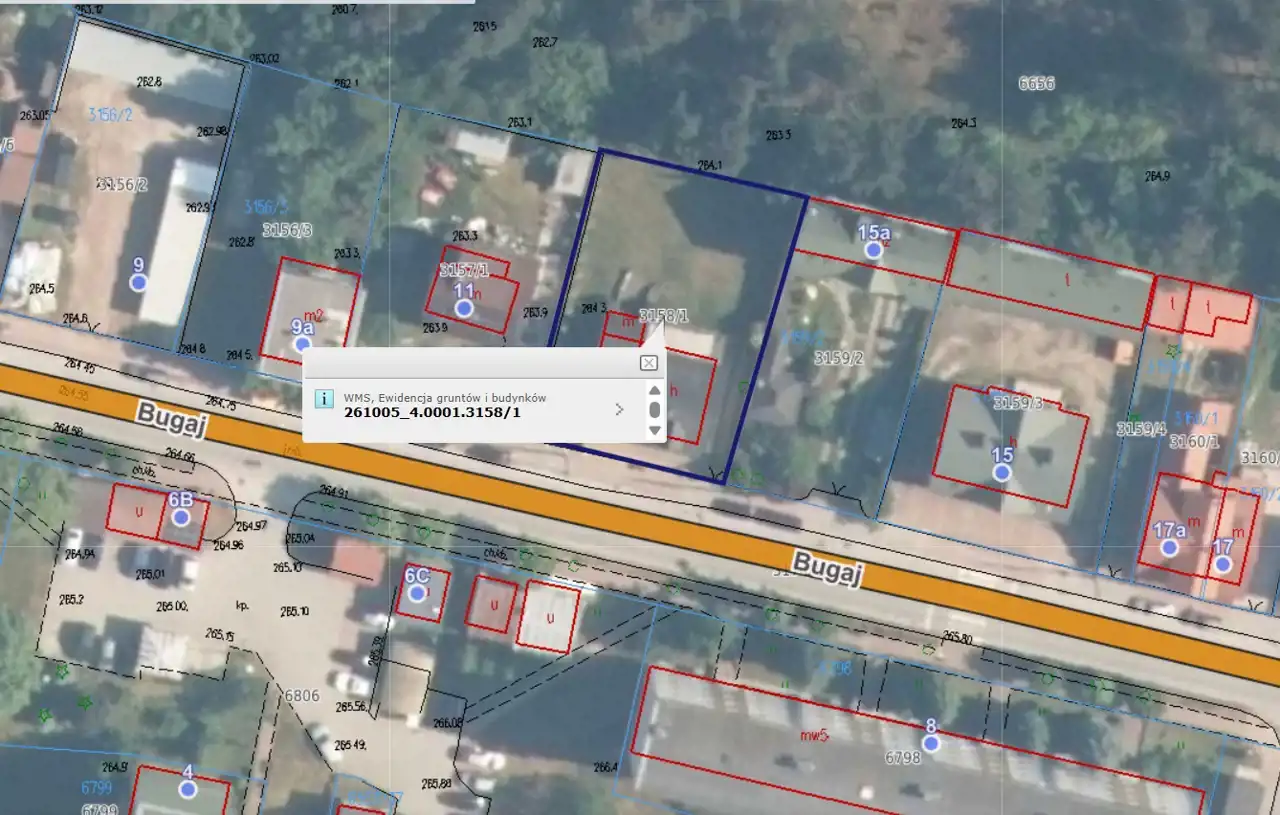Click the parcel label 3159/2
Viewport: 1280px width, 815px height.
point(838,357)
